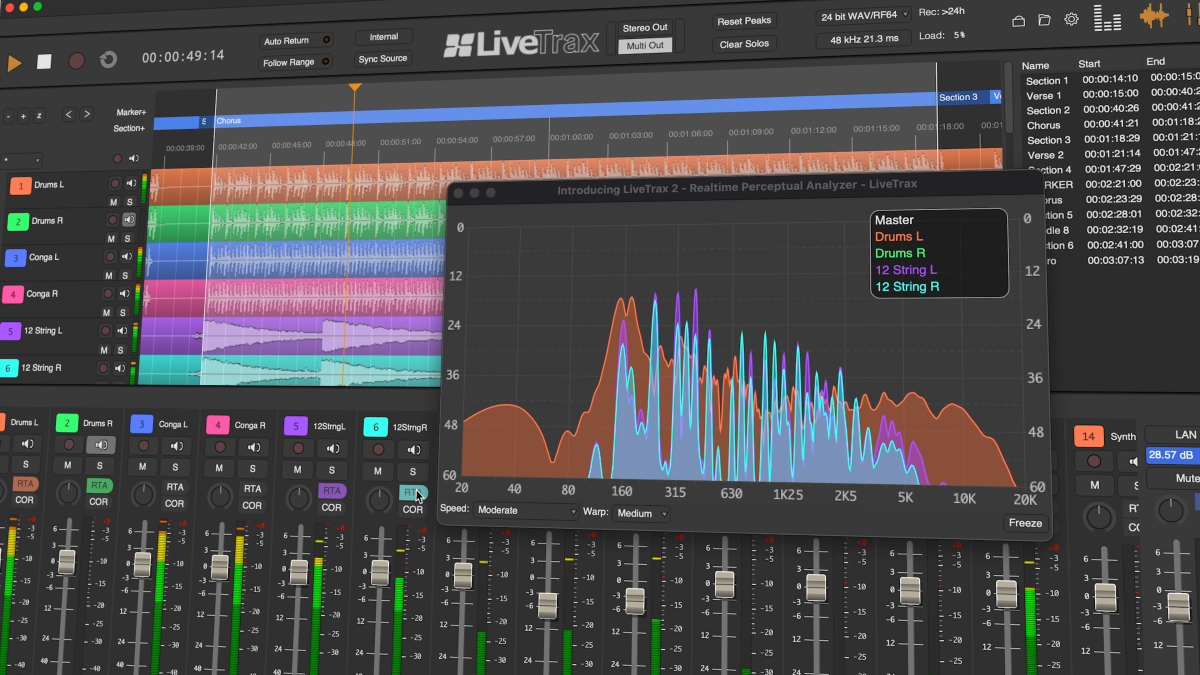
Task: Select the orange track 1 number badge
Action: click(19, 185)
